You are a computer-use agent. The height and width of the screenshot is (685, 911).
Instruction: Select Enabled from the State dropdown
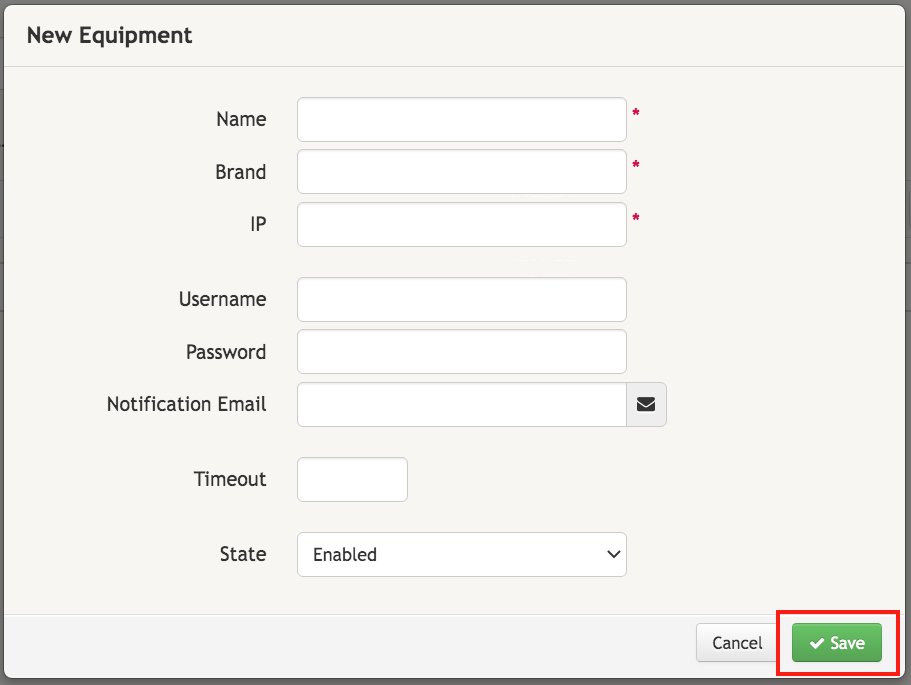pos(460,554)
